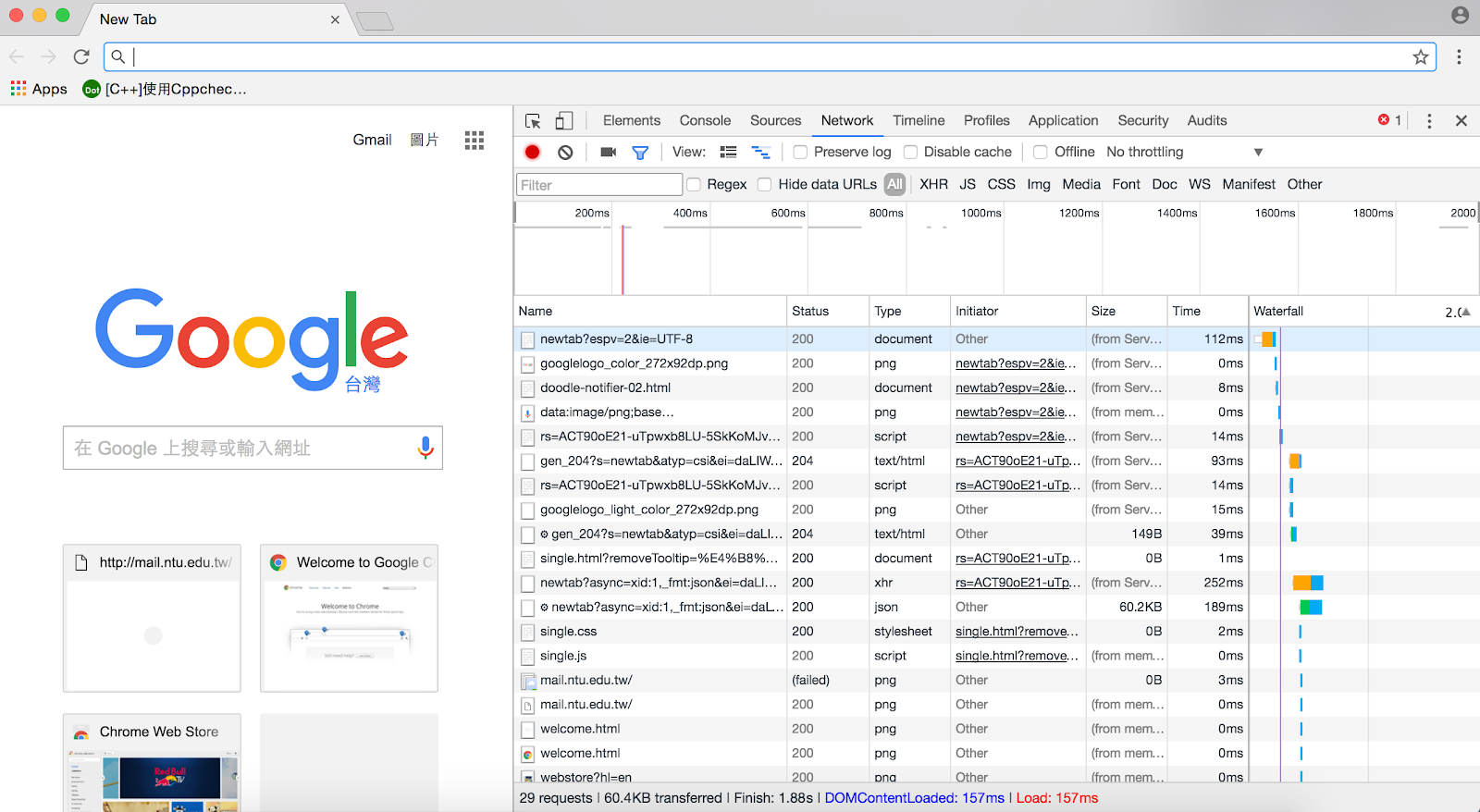
Task: Select the All filter button
Action: point(894,184)
